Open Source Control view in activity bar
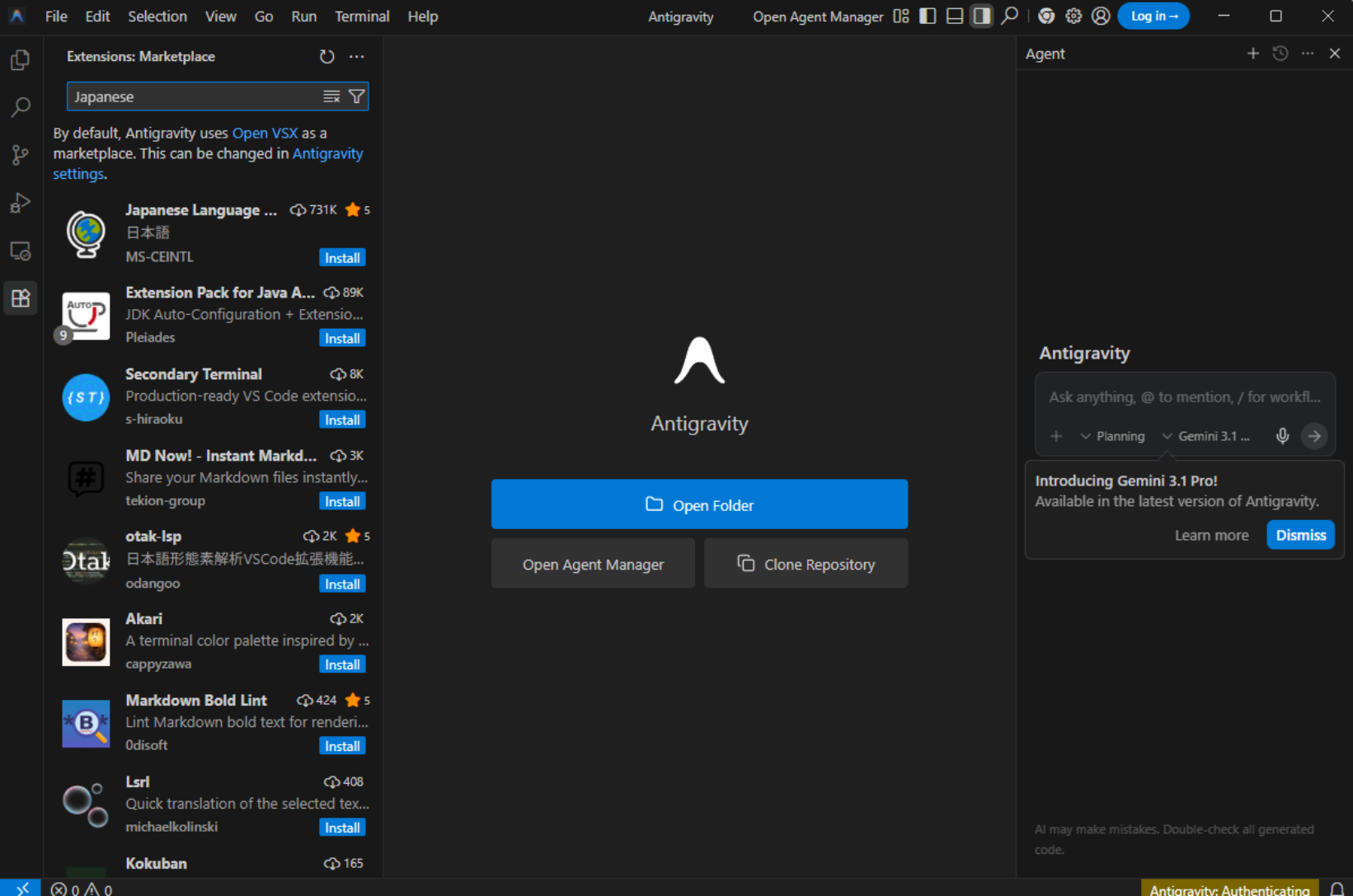The height and width of the screenshot is (896, 1353). [21, 155]
